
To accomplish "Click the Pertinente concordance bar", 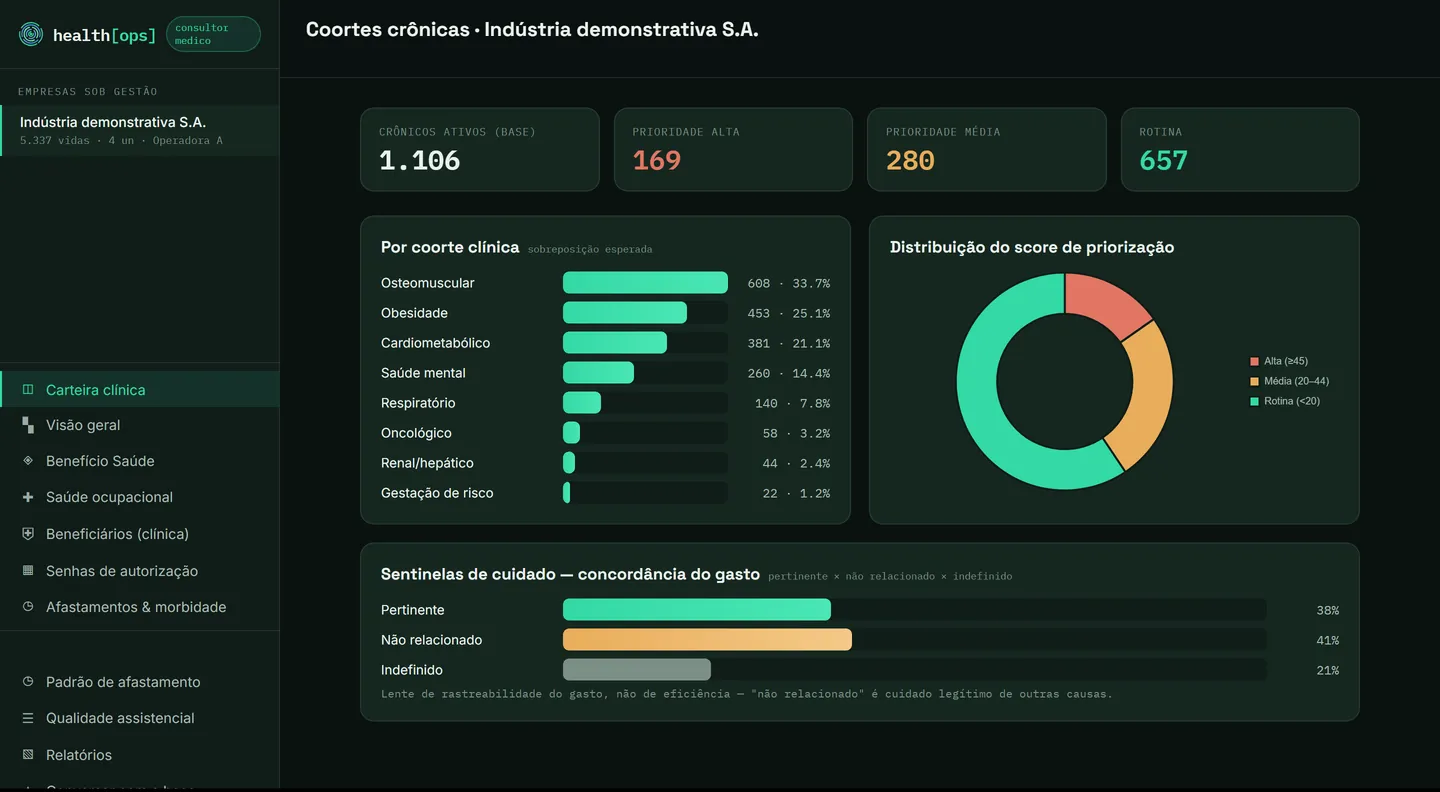I will click(x=697, y=610).
